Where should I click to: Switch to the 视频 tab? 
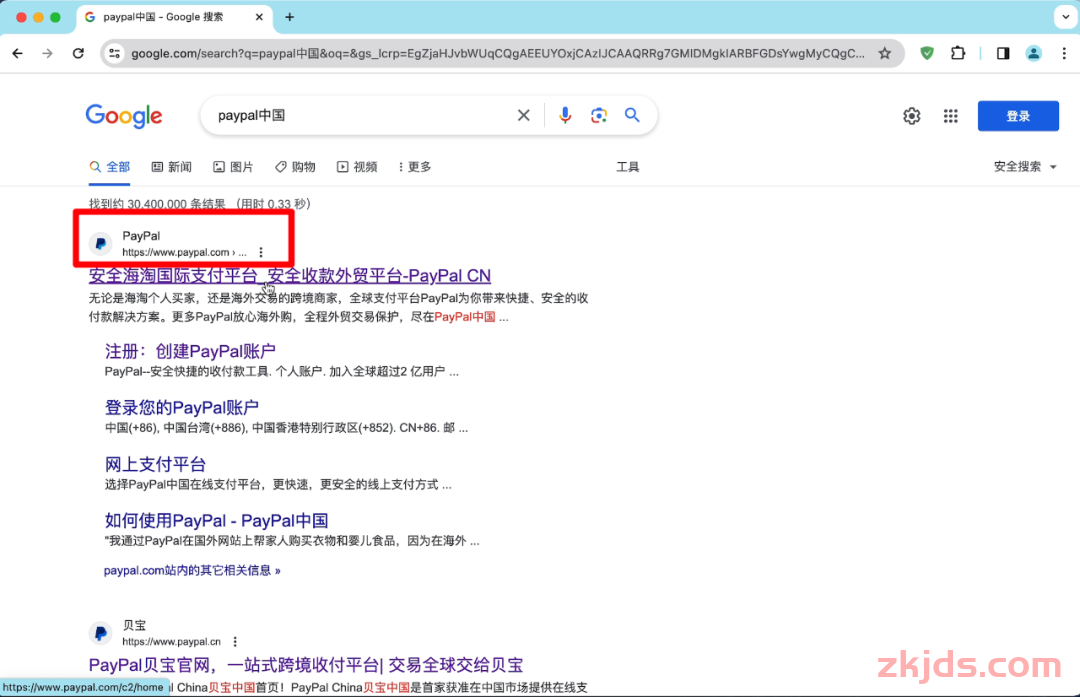pyautogui.click(x=357, y=167)
